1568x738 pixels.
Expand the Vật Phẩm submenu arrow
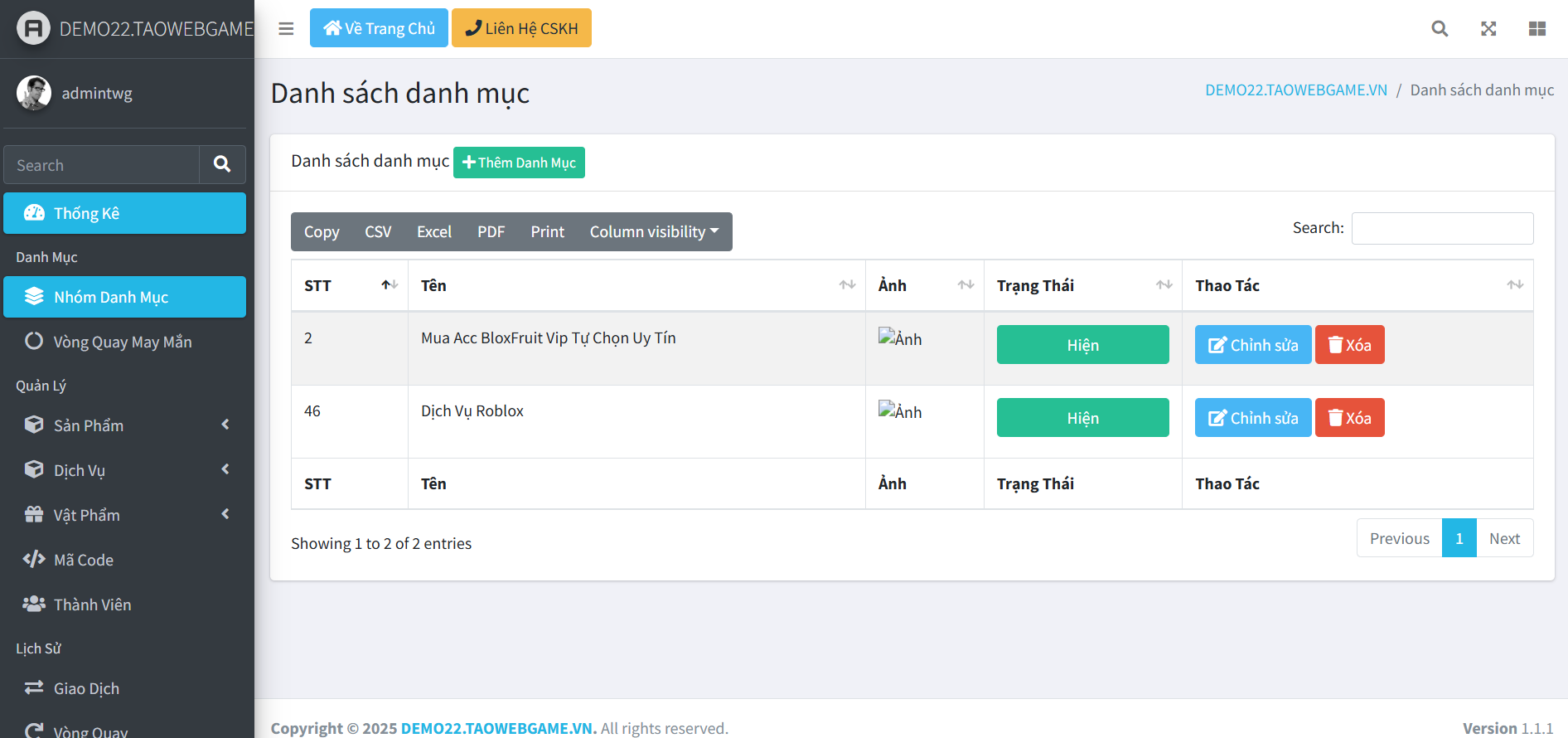pyautogui.click(x=225, y=514)
